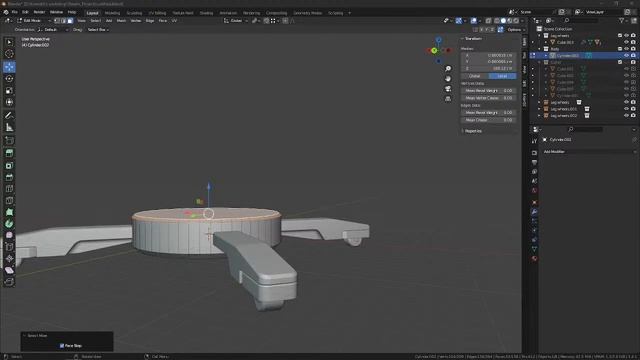Open the Render properties tab icon
The image size is (640, 360).
pyautogui.click(x=534, y=153)
